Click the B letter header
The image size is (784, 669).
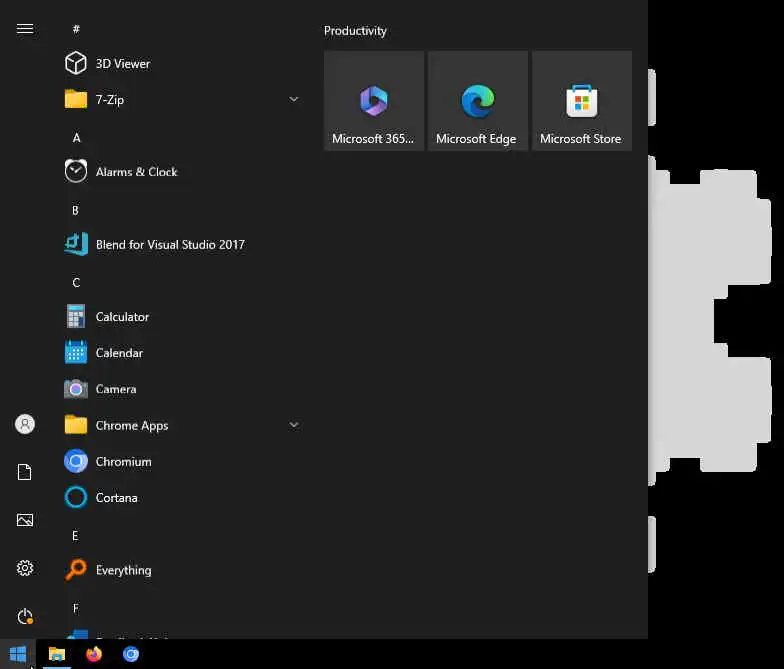pos(76,210)
